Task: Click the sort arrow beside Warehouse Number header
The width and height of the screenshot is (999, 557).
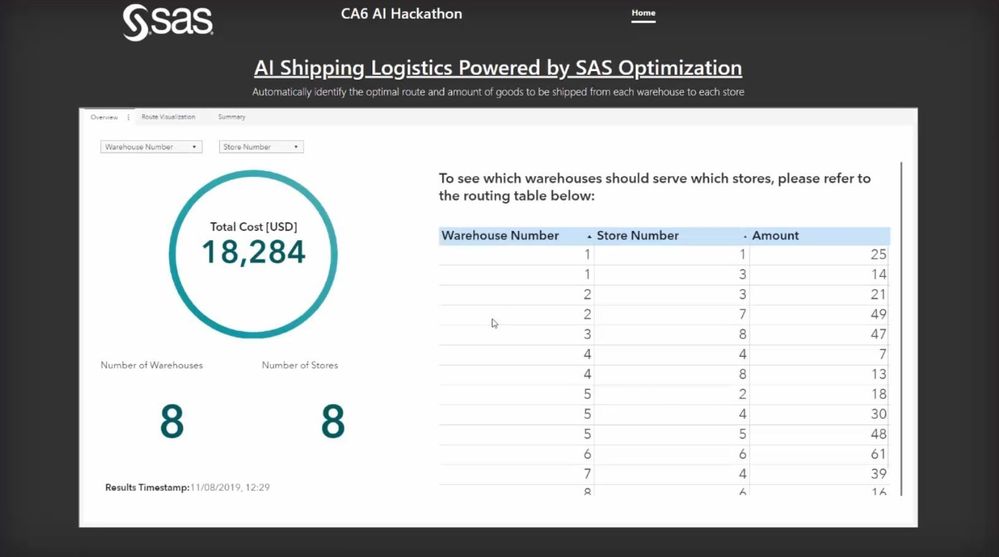Action: (x=589, y=236)
